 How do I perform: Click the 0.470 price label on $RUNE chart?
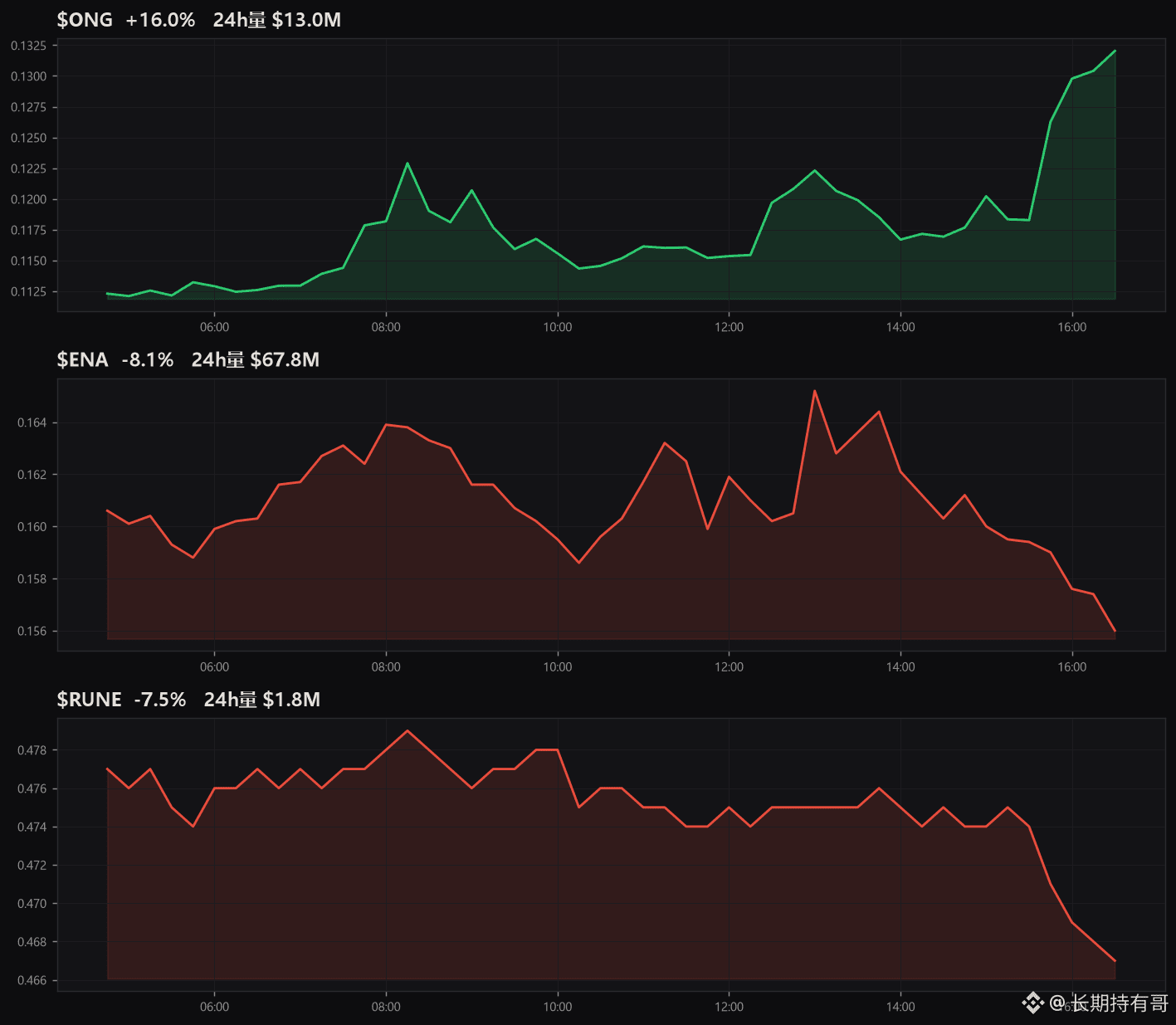[x=32, y=904]
